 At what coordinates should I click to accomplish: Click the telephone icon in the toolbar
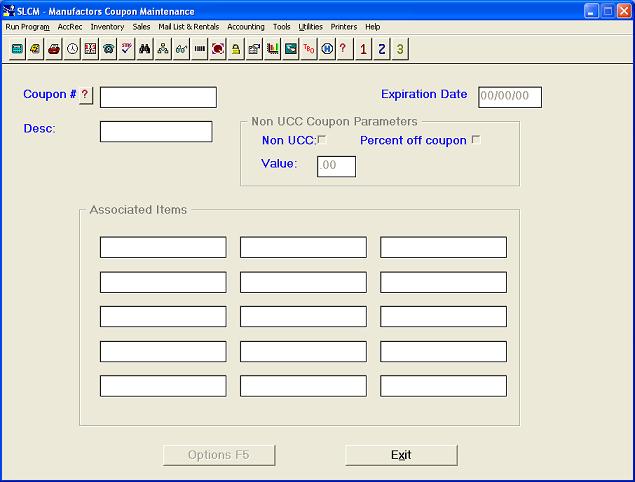[108, 48]
